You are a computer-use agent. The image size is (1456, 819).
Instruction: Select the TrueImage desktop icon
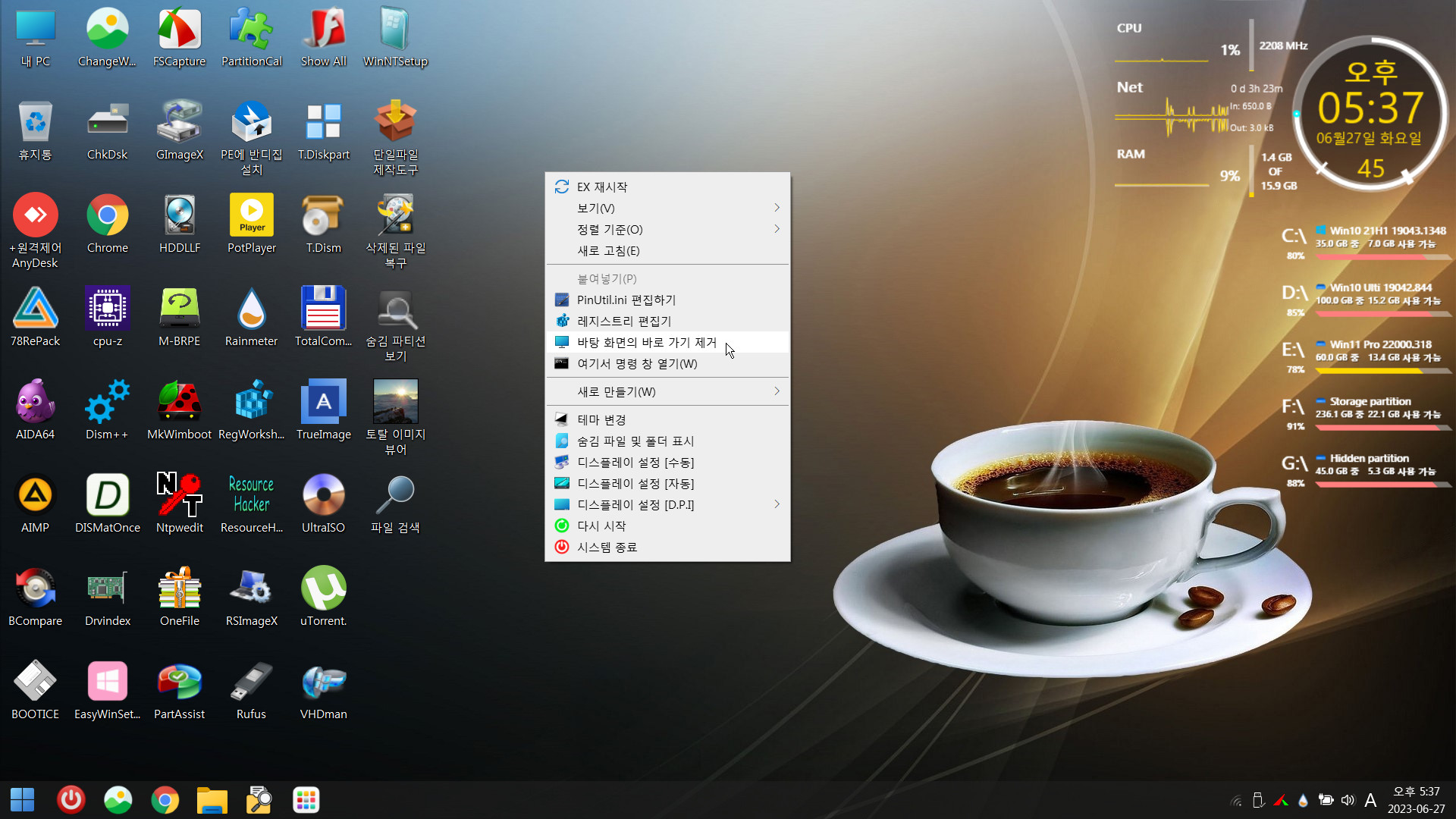[323, 411]
